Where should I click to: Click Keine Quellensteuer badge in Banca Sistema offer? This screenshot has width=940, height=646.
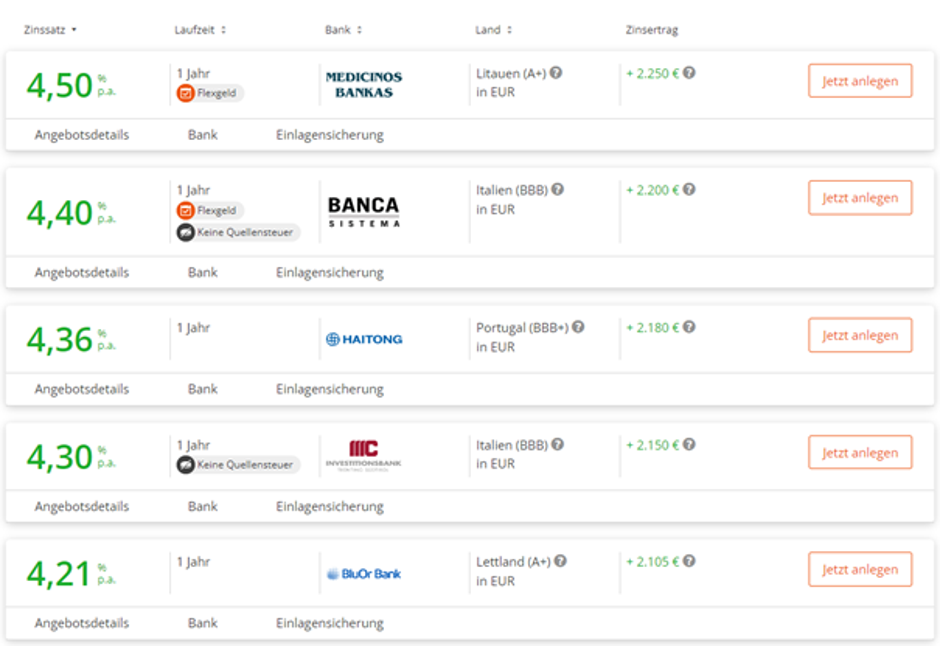coord(238,232)
